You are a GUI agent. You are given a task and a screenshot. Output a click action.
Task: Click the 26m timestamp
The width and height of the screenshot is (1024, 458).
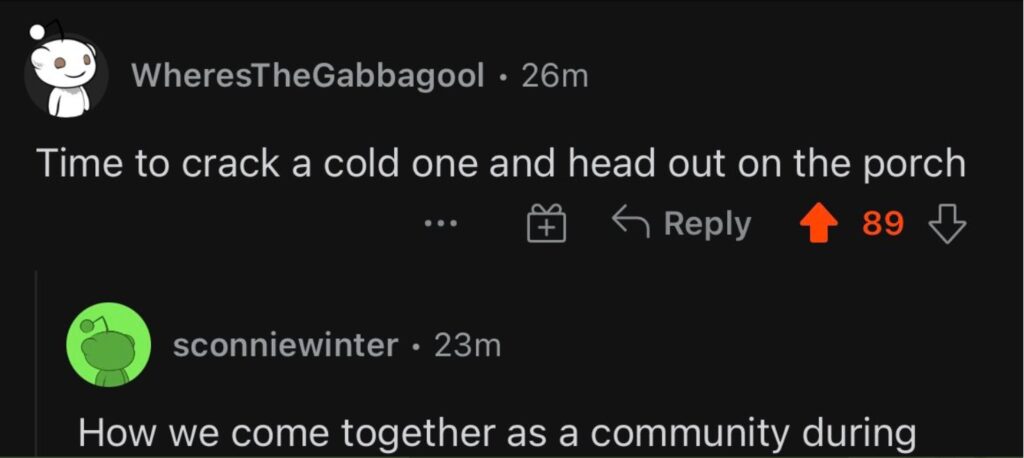click(555, 76)
